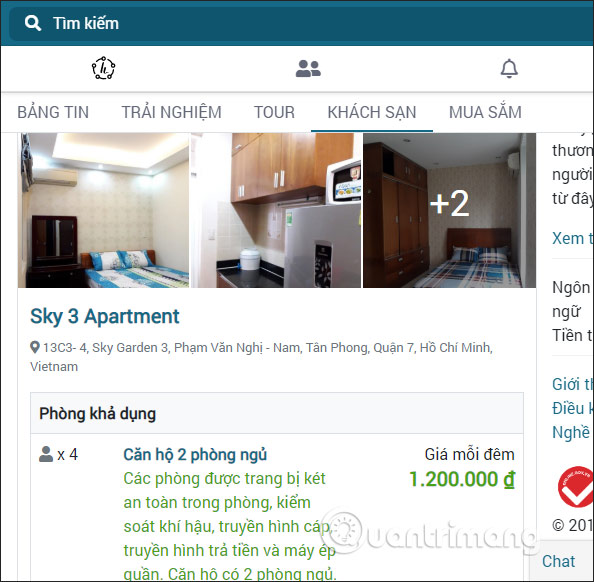Open the notifications bell icon
The image size is (594, 582).
pyautogui.click(x=509, y=69)
